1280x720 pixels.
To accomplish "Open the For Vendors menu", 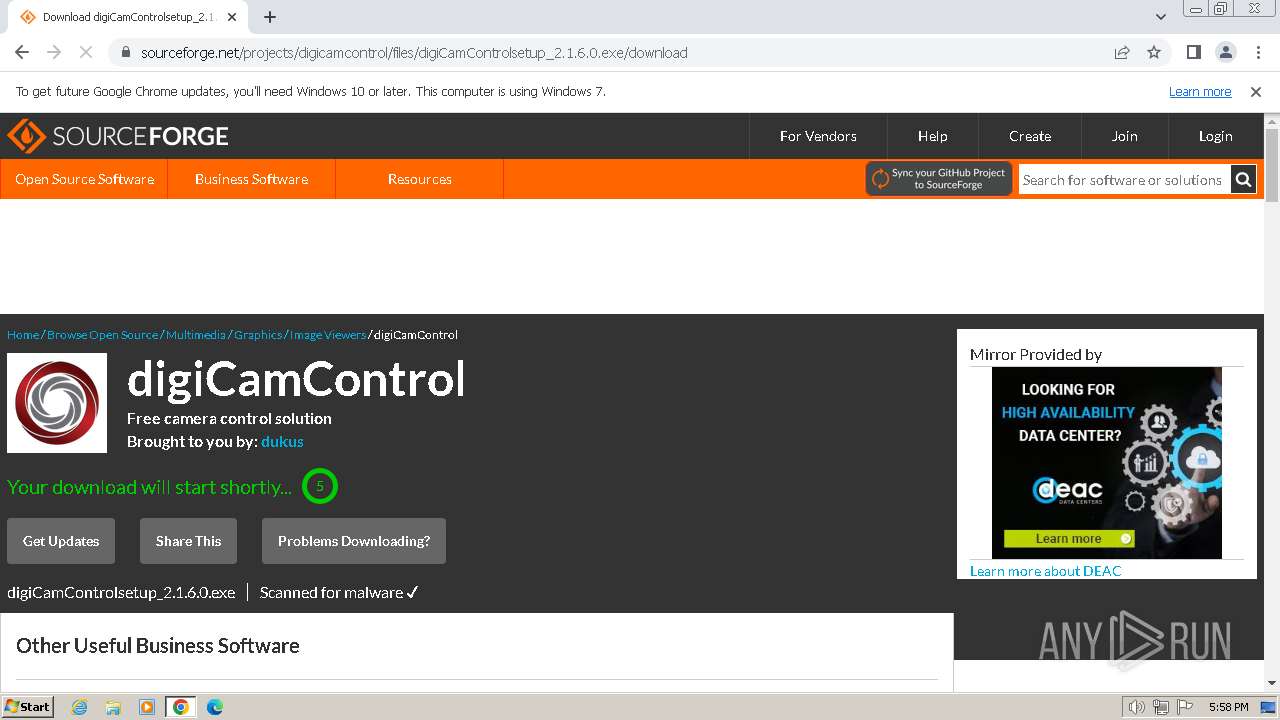I will pyautogui.click(x=818, y=136).
